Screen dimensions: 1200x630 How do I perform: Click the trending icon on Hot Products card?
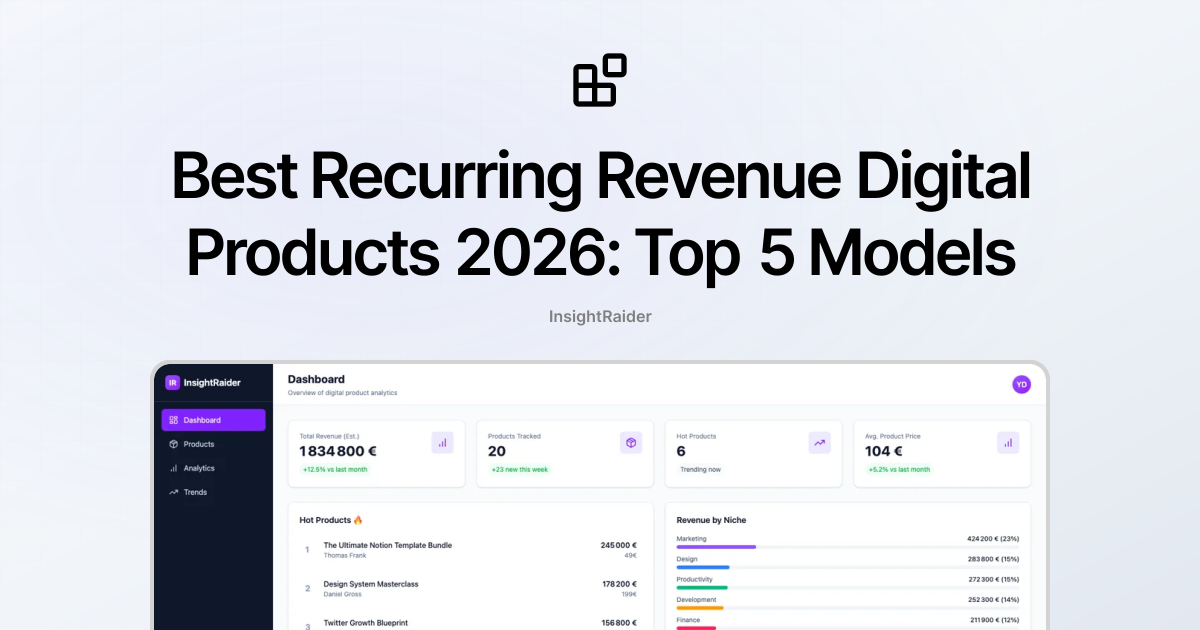(820, 442)
